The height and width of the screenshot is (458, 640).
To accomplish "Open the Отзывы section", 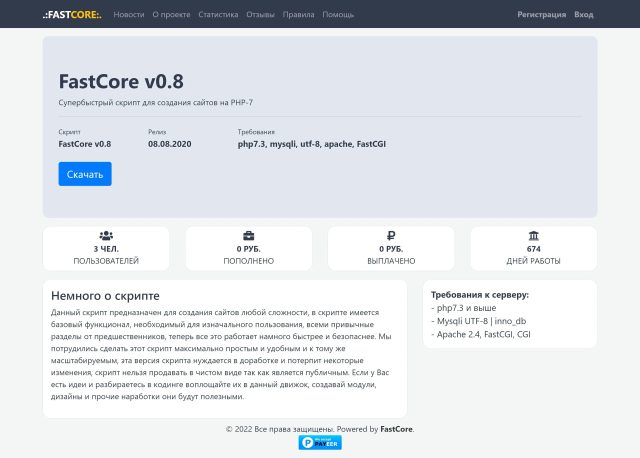I will coord(260,15).
